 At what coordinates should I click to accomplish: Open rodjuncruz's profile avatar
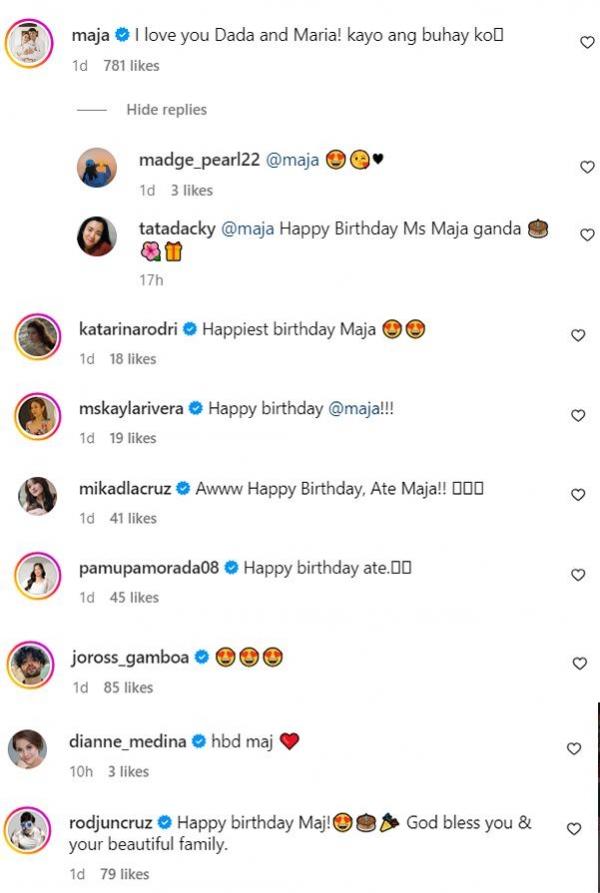(x=30, y=830)
